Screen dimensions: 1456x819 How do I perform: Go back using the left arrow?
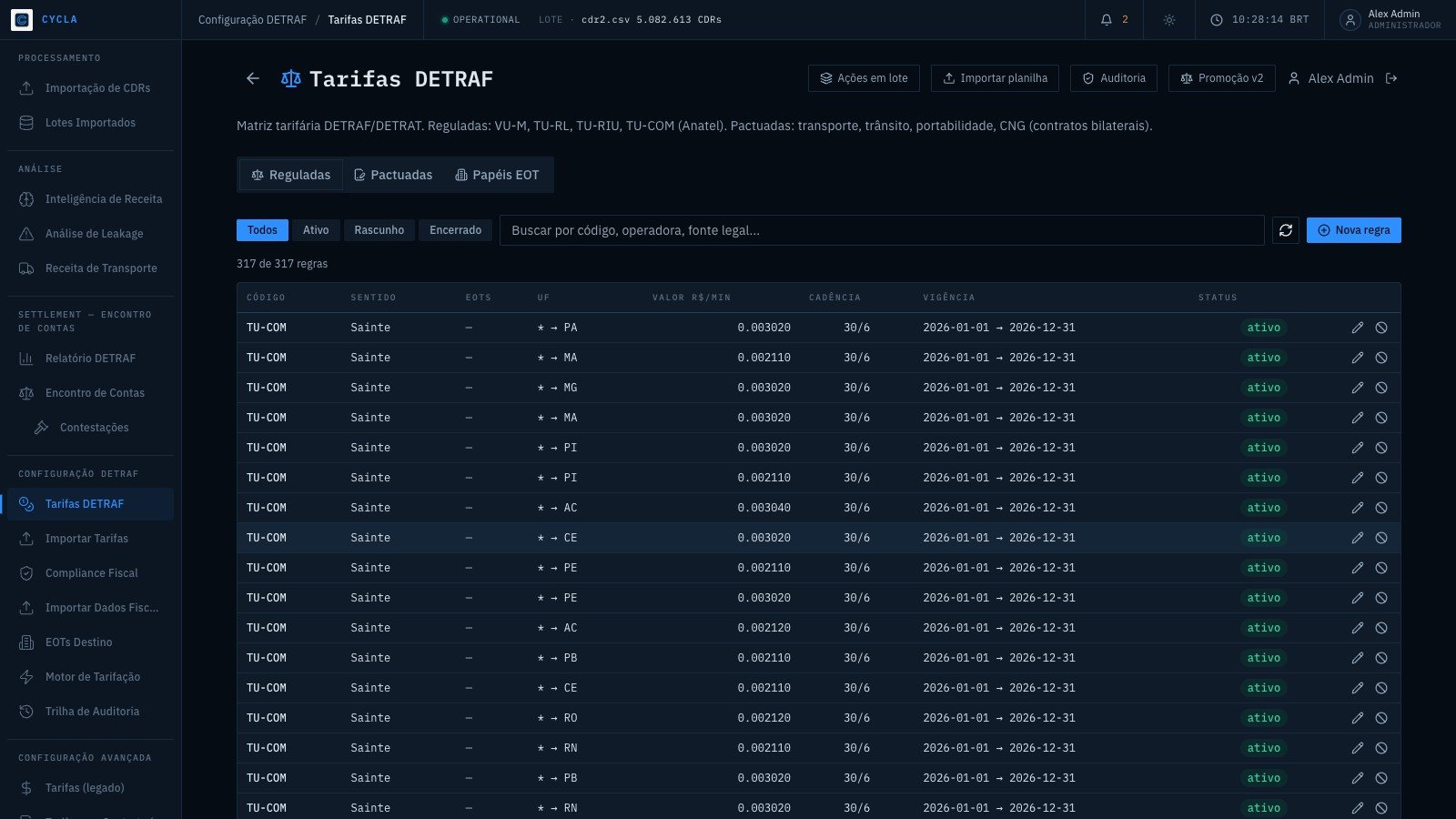(x=253, y=78)
